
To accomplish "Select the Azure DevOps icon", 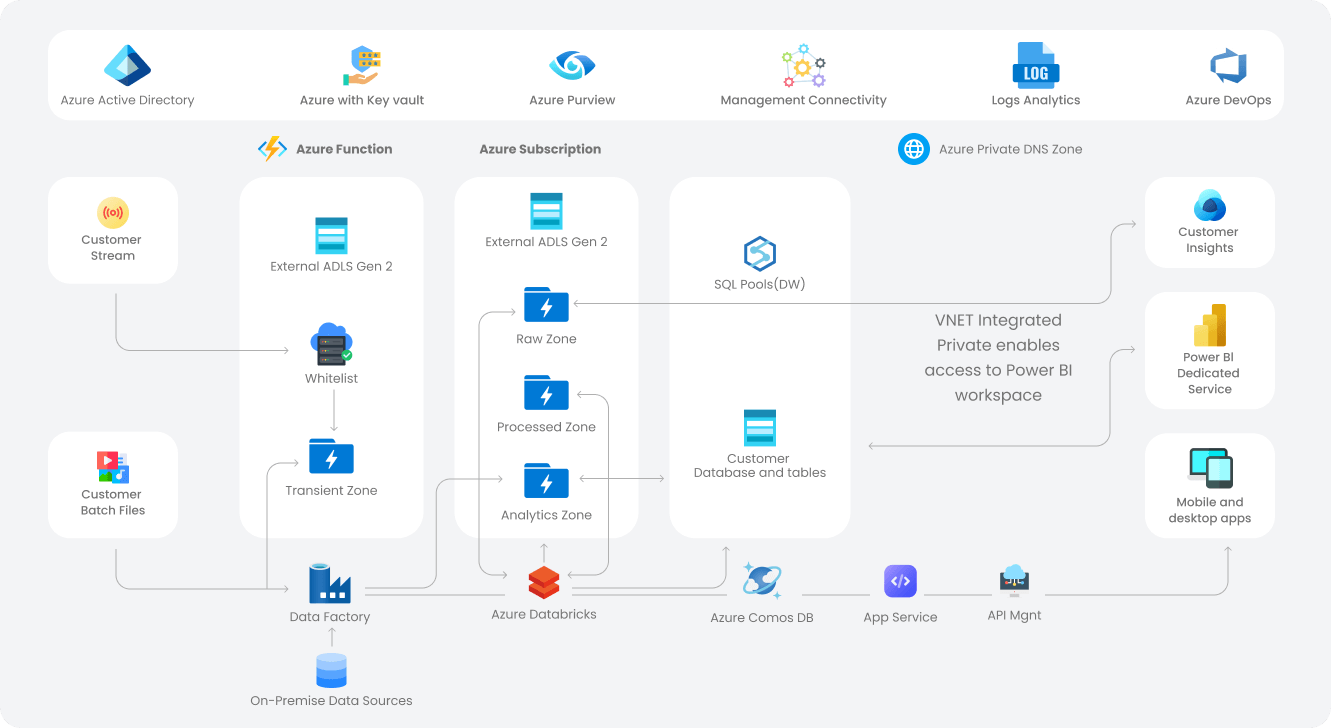I will pos(1227,66).
